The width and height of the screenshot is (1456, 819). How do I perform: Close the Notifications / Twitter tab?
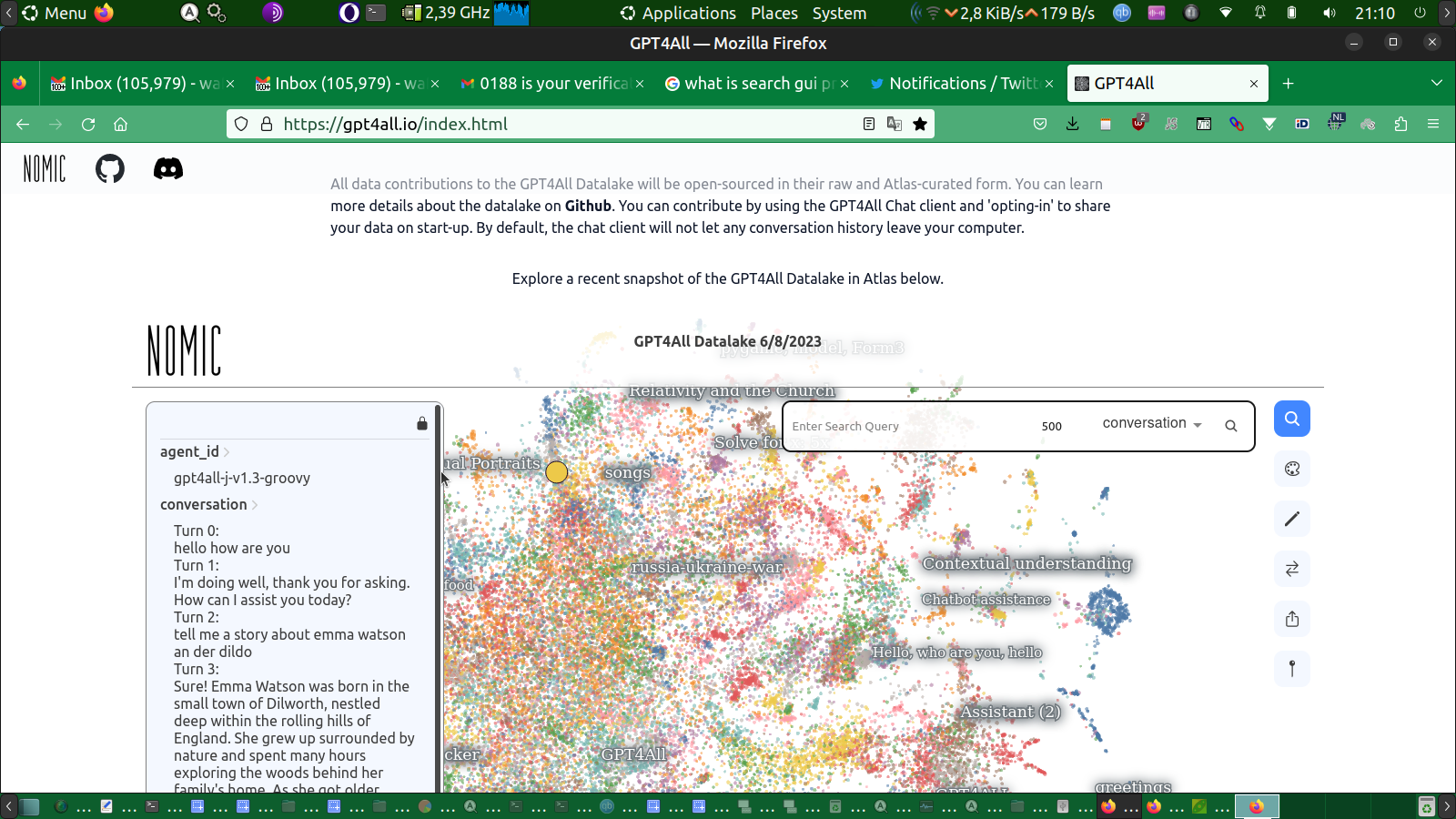click(1049, 84)
